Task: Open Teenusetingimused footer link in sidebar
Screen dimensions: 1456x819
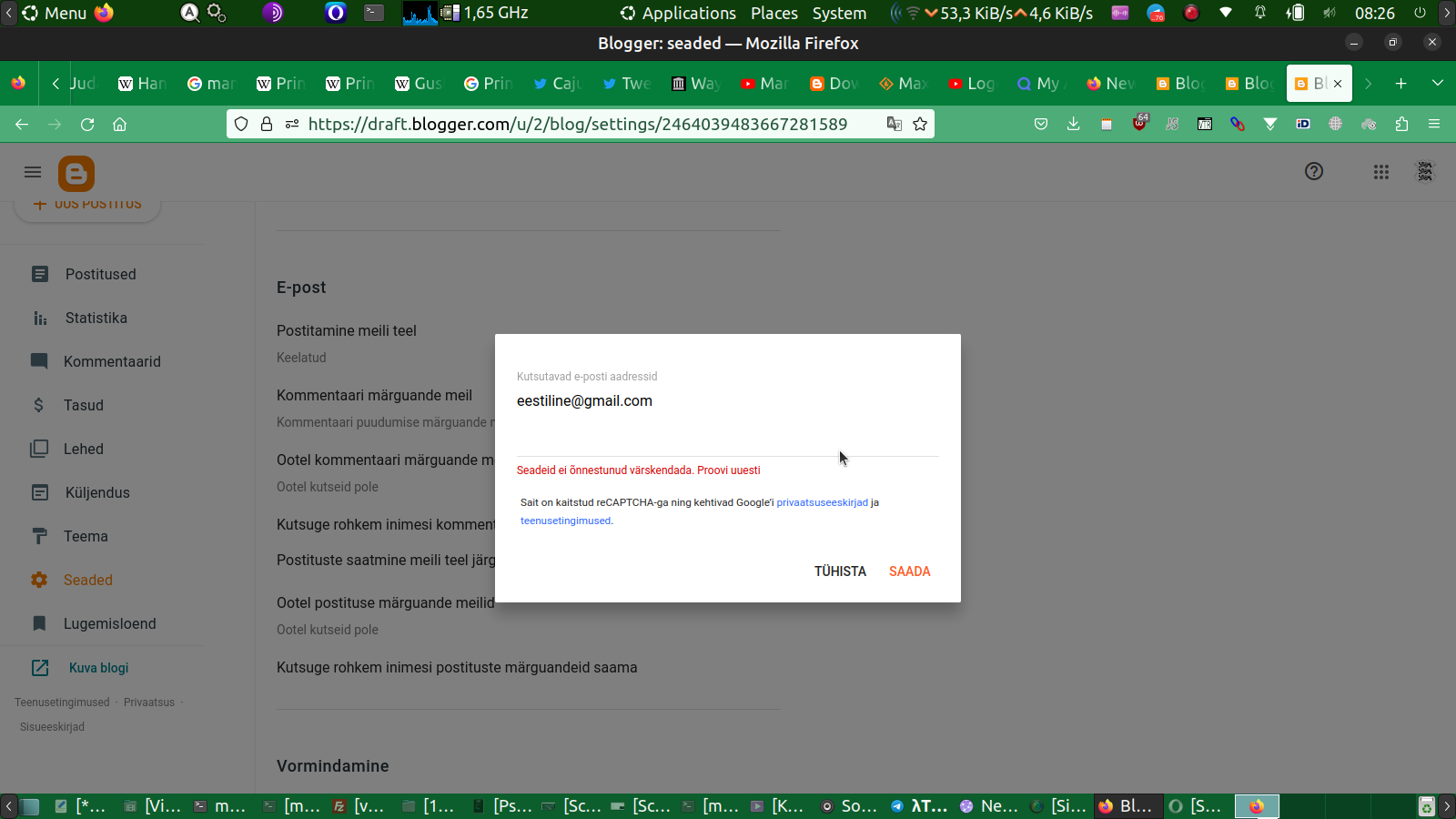Action: (62, 703)
